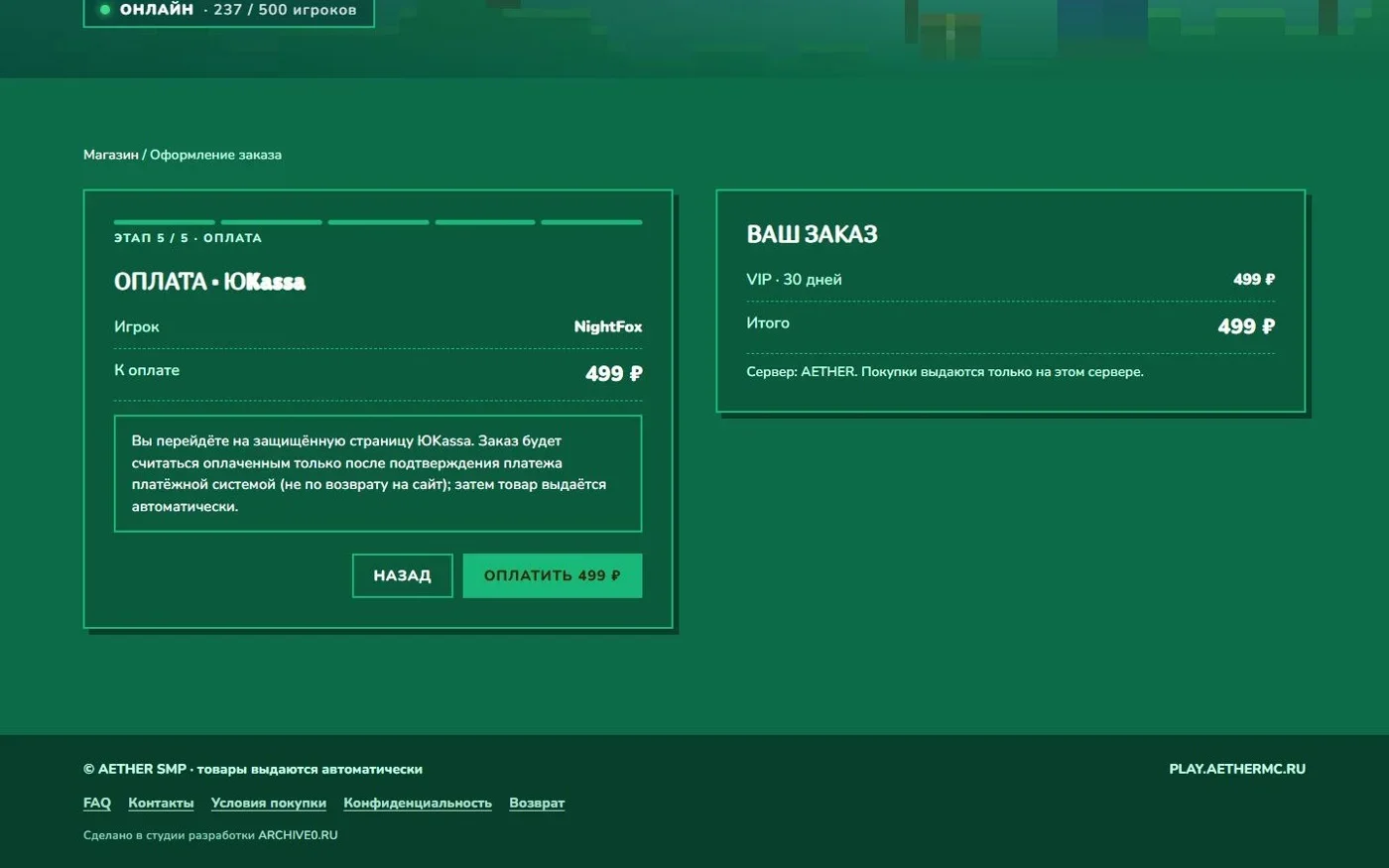Click the PLAY.AETHERMC.RU server address
This screenshot has width=1389, height=868.
click(x=1237, y=769)
